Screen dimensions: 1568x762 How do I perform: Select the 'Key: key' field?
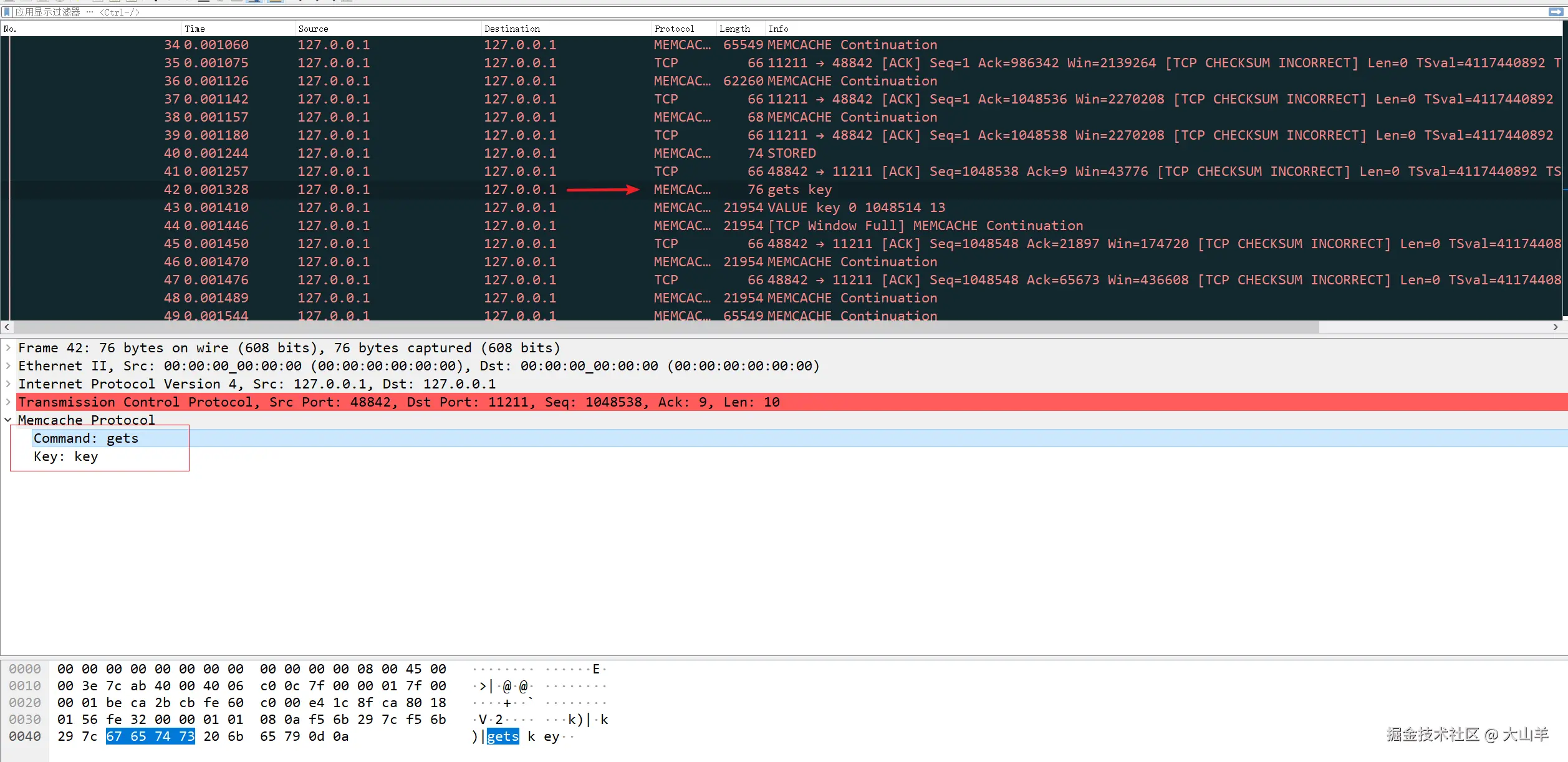pyautogui.click(x=65, y=456)
